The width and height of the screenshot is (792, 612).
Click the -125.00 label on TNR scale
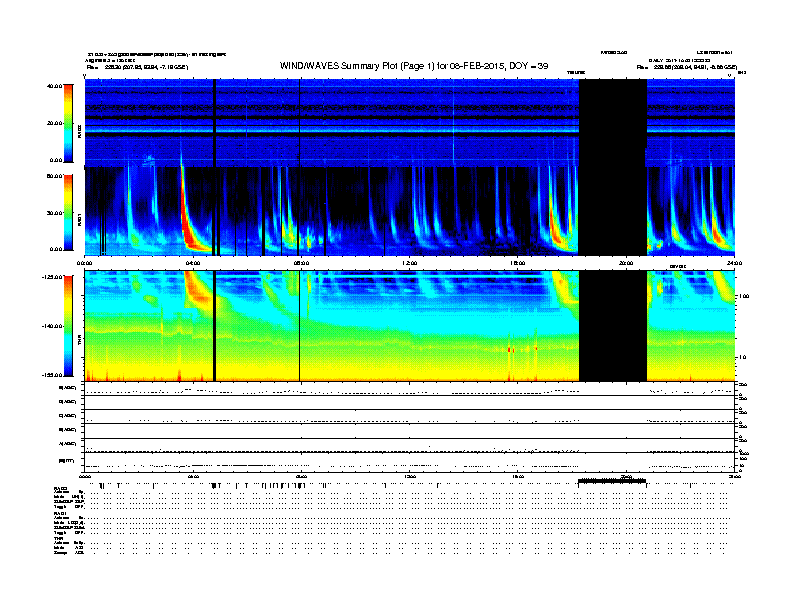pos(52,277)
